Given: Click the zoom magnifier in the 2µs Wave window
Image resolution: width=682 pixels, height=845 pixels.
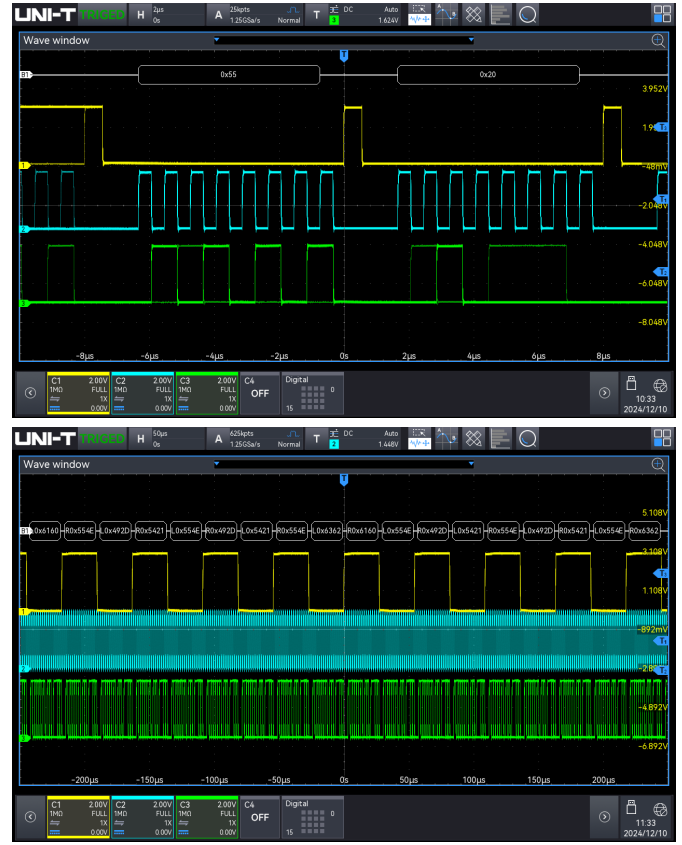Looking at the screenshot, I should [x=657, y=40].
